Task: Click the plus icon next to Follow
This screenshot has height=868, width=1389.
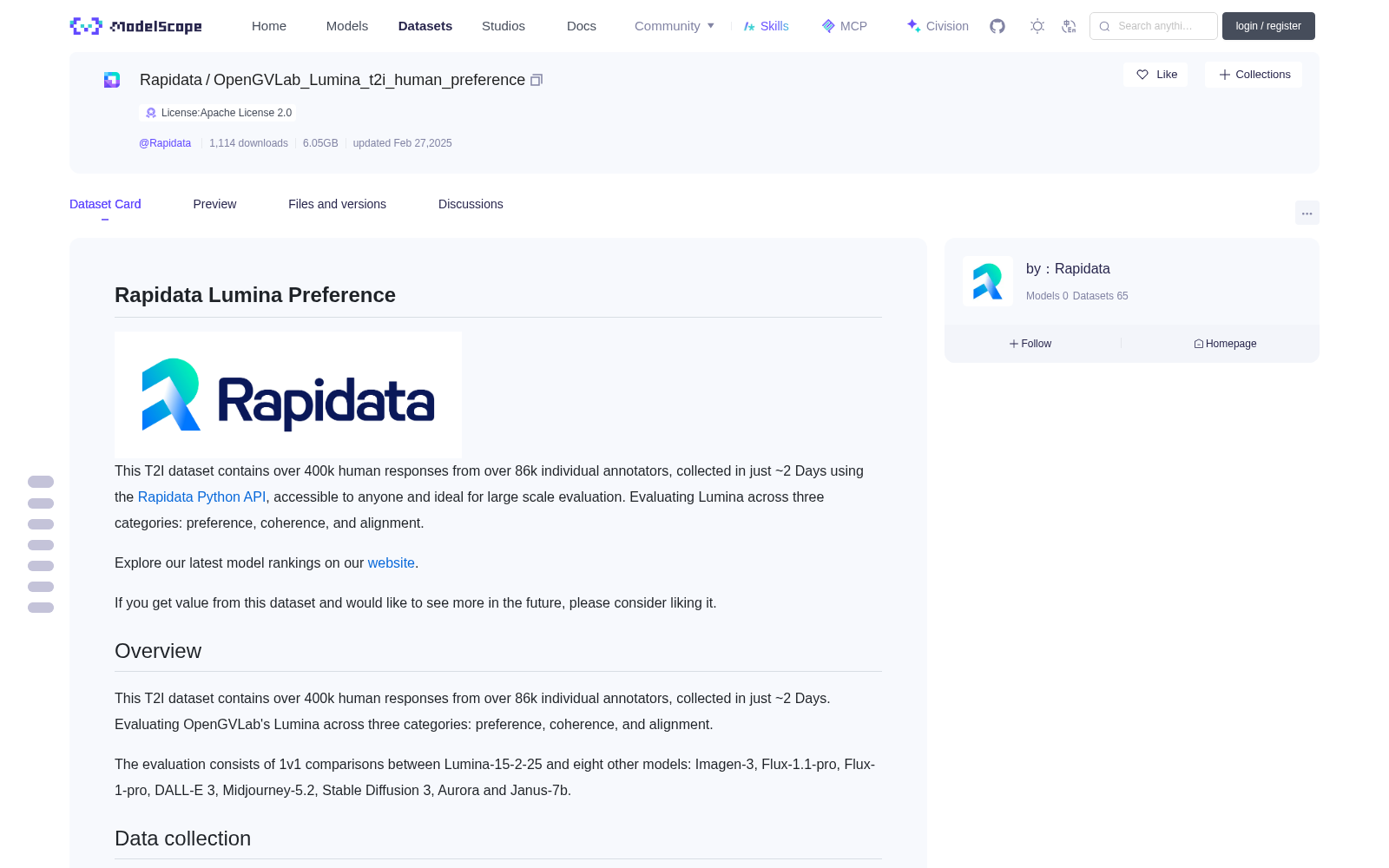Action: [x=1014, y=344]
